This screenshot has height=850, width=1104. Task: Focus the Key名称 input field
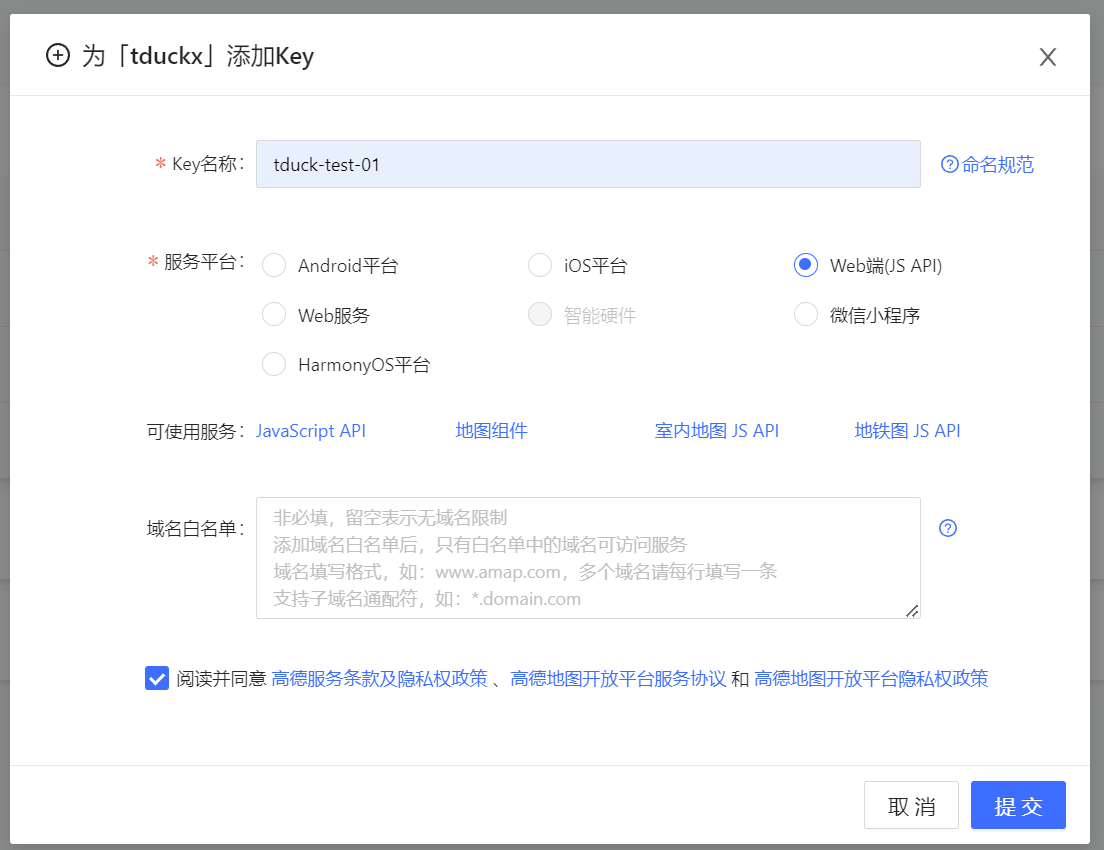coord(588,164)
